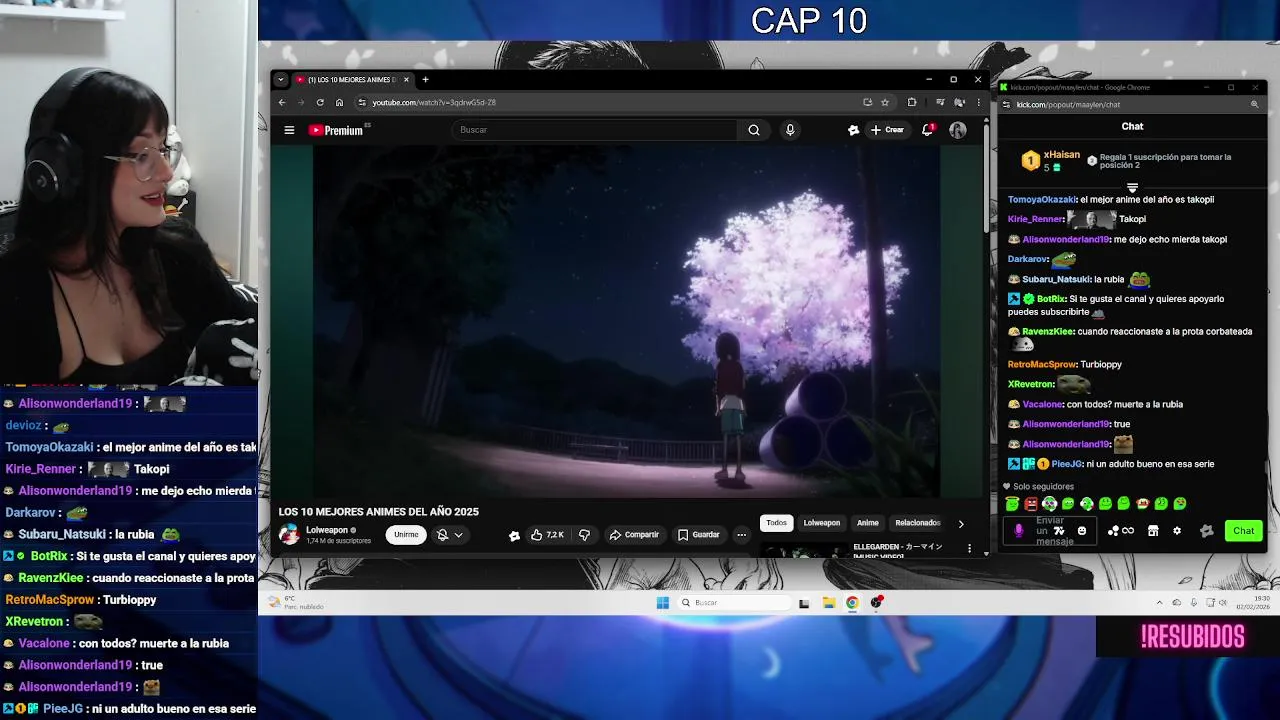Open the YouTube account avatar menu

point(958,130)
